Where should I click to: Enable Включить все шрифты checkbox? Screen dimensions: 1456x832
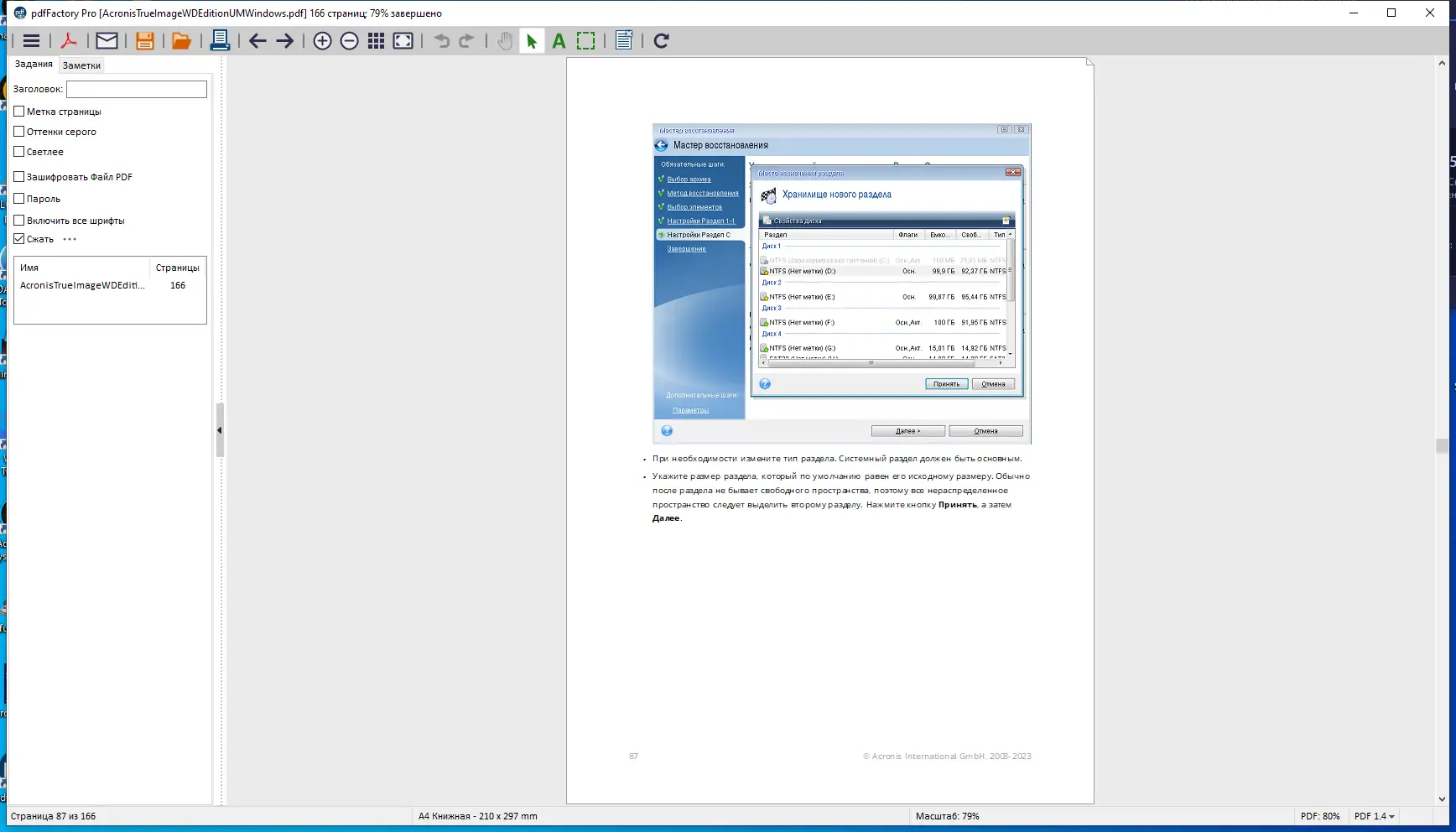[19, 220]
